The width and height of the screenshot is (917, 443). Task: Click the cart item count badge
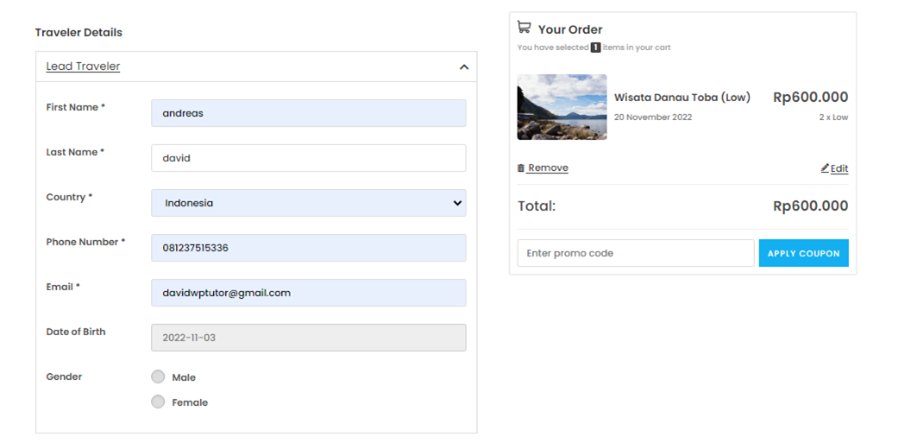595,47
